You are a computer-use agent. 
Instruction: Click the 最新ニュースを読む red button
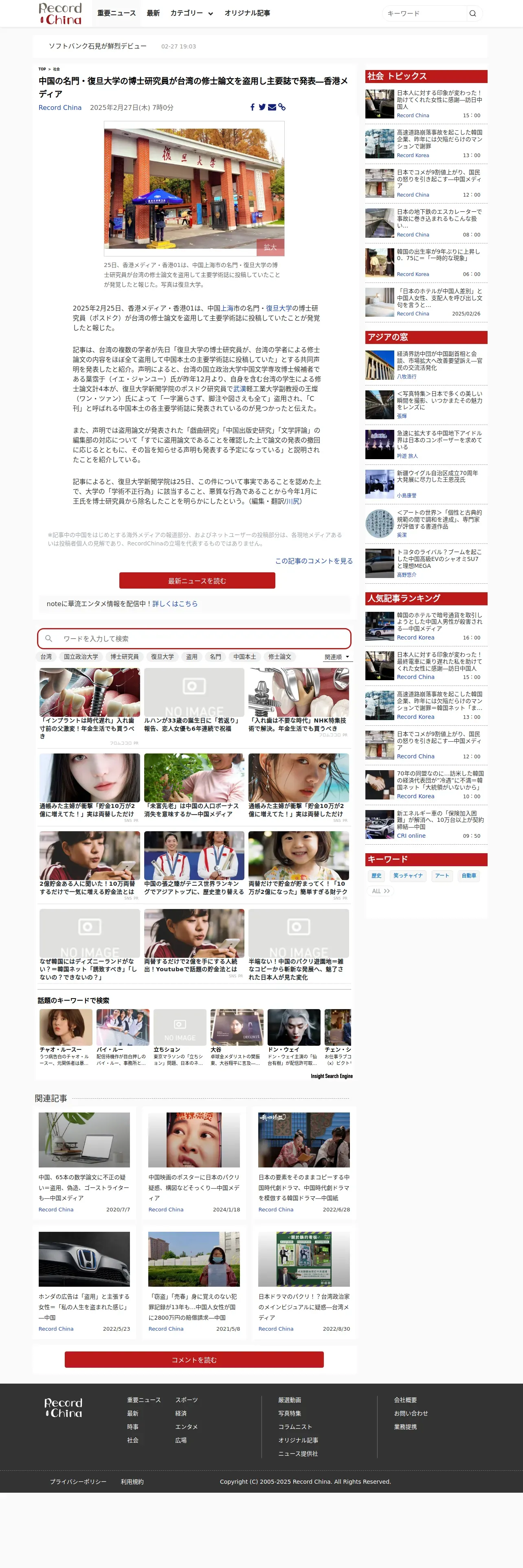point(197,581)
